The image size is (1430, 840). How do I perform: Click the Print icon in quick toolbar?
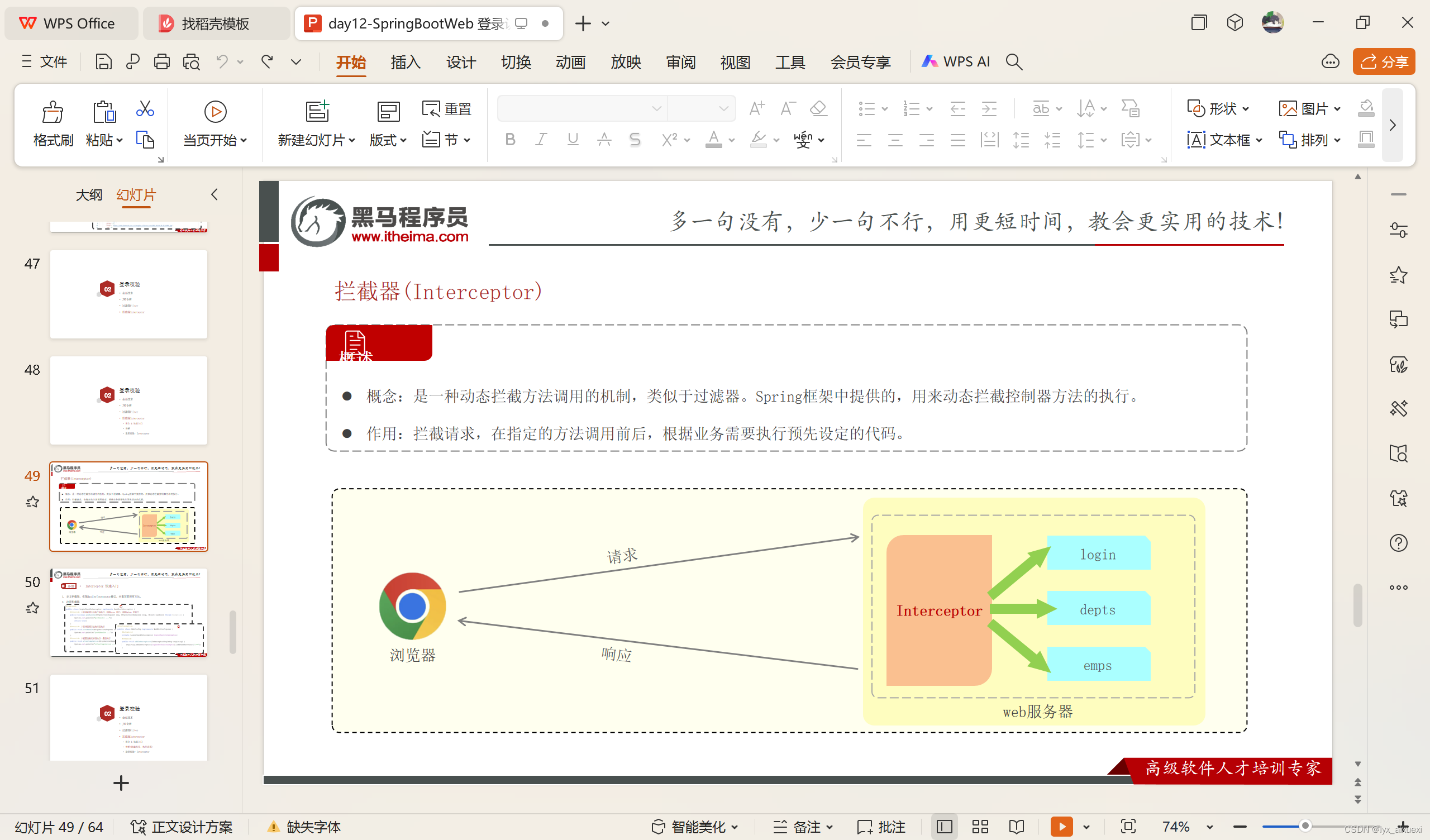point(162,61)
